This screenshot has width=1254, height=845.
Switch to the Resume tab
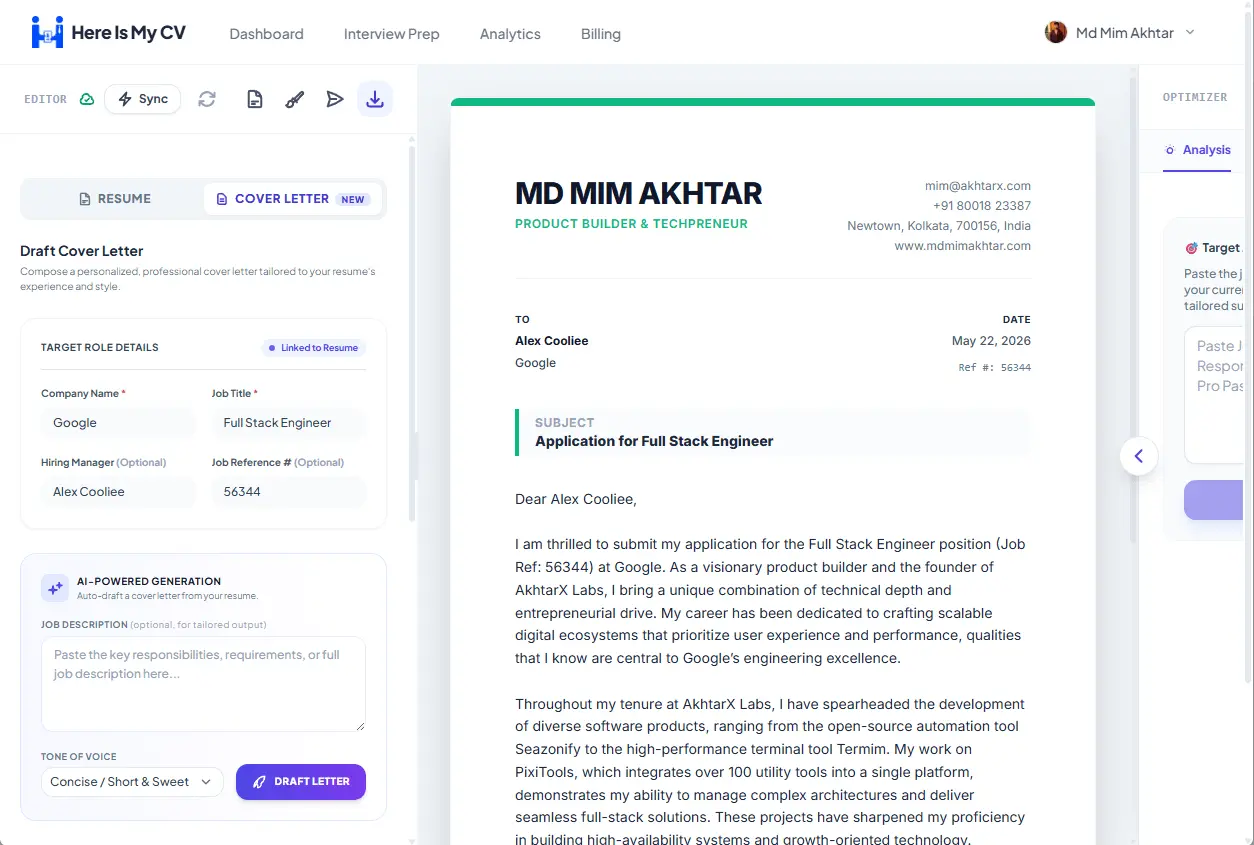[114, 199]
